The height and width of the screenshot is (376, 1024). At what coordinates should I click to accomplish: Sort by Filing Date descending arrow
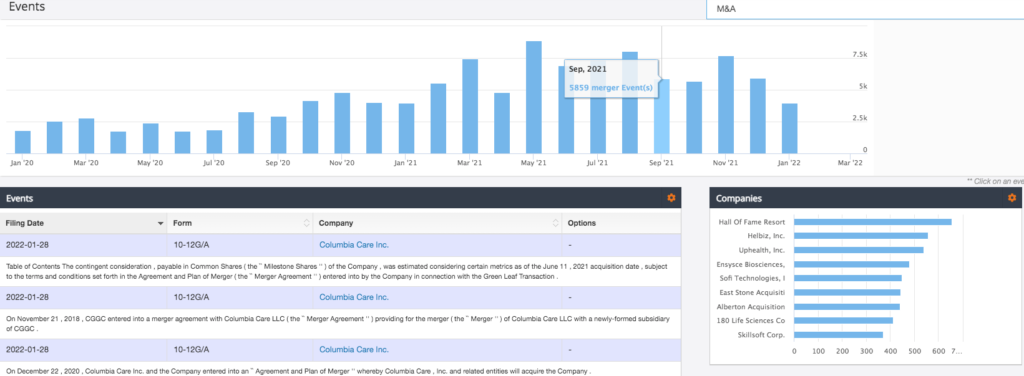tap(161, 223)
